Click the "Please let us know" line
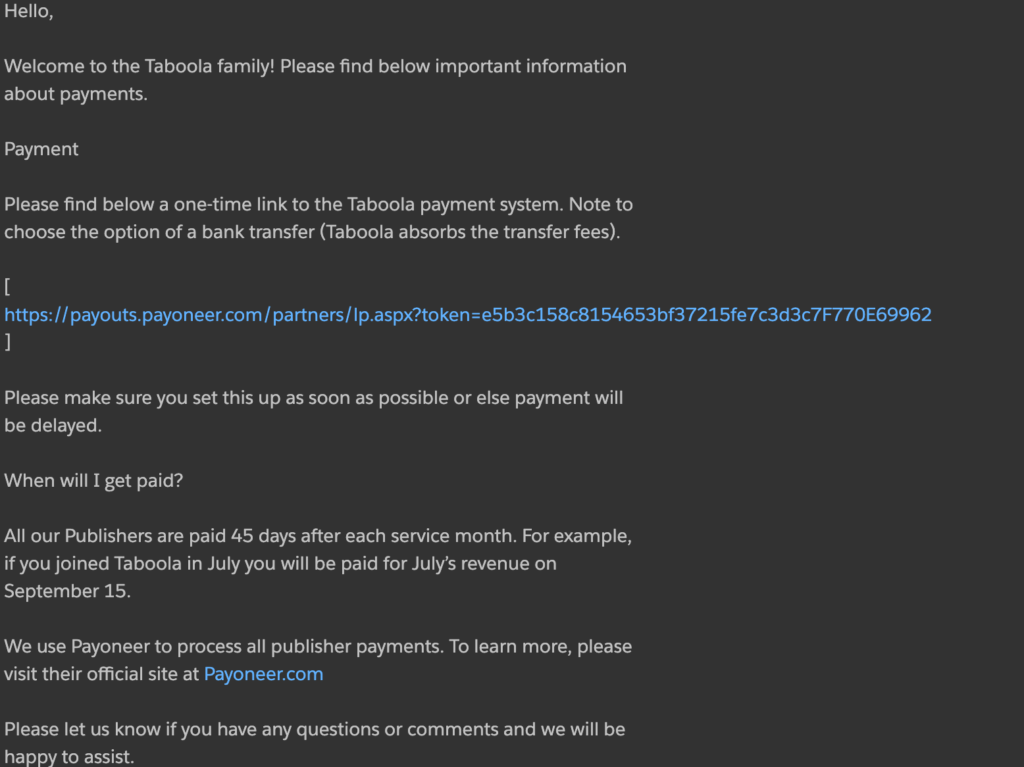1024x767 pixels. [x=314, y=729]
